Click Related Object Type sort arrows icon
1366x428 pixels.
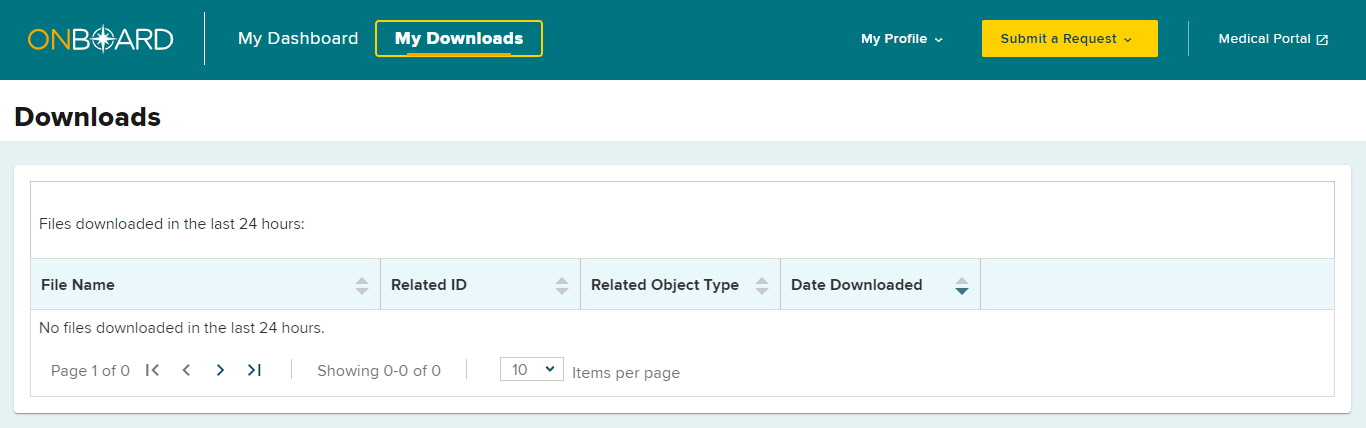[x=762, y=285]
